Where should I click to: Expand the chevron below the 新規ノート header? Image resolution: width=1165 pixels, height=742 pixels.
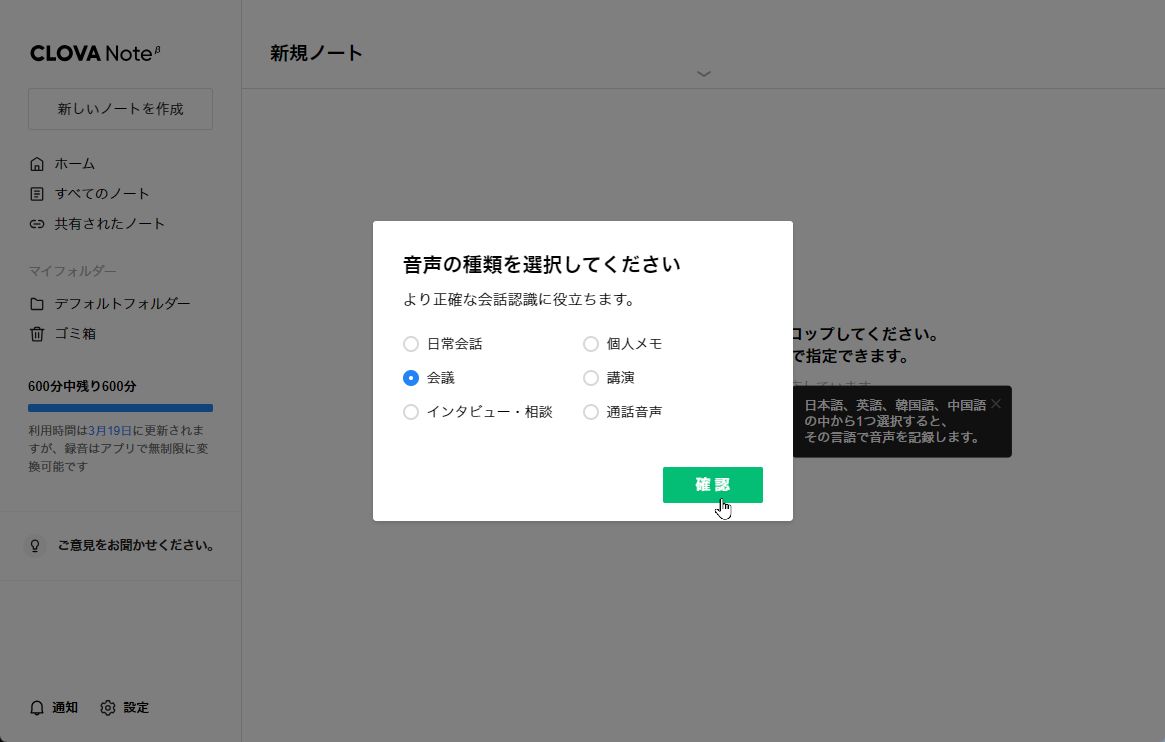[x=703, y=74]
